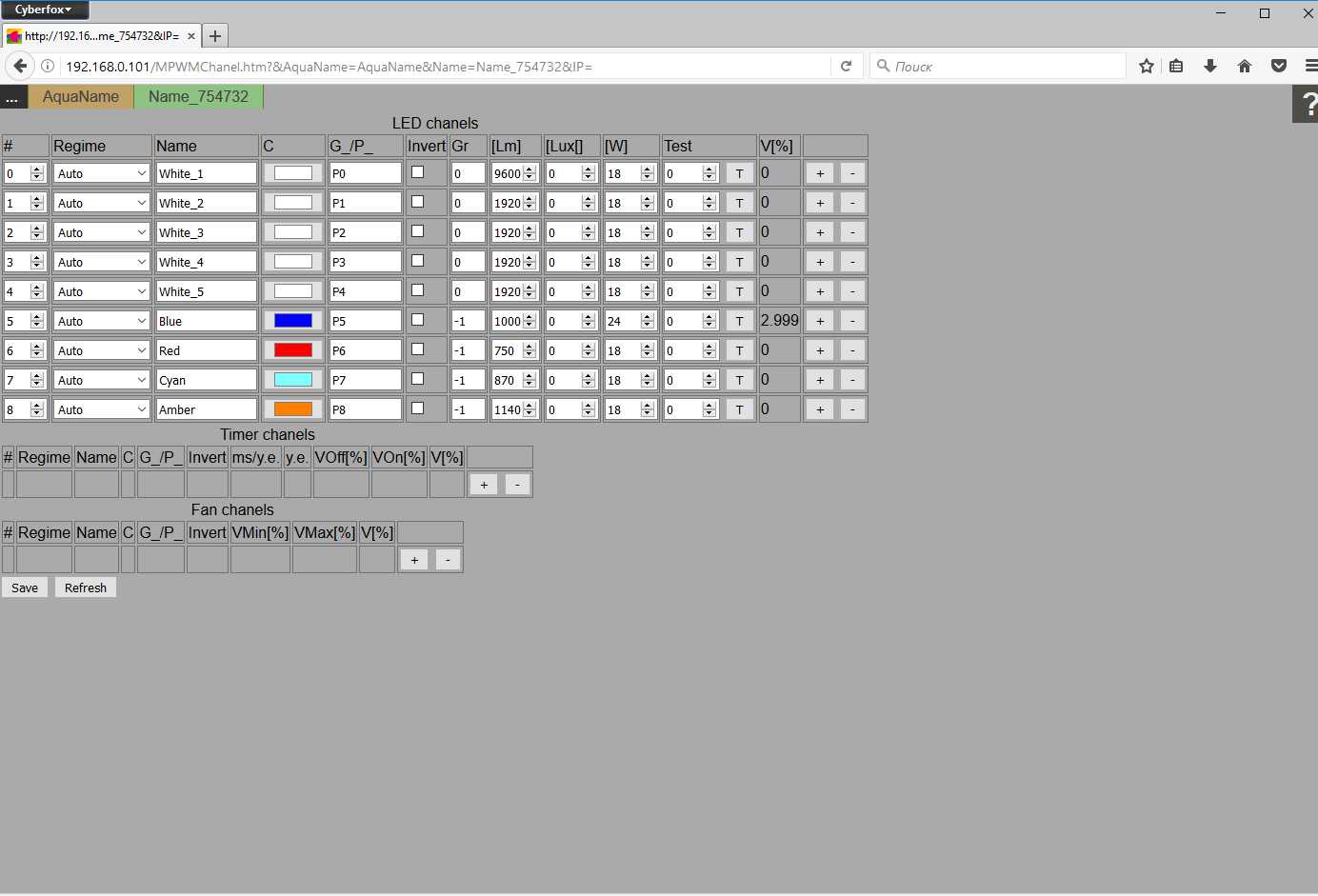This screenshot has width=1318, height=896.
Task: Expand the Regime dropdown in Red row
Action: (101, 350)
